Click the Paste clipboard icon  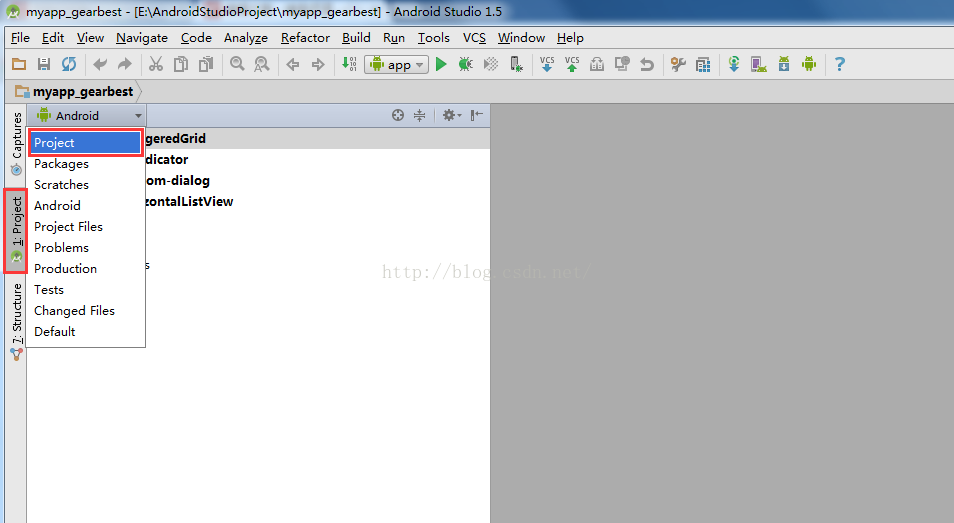click(x=206, y=64)
